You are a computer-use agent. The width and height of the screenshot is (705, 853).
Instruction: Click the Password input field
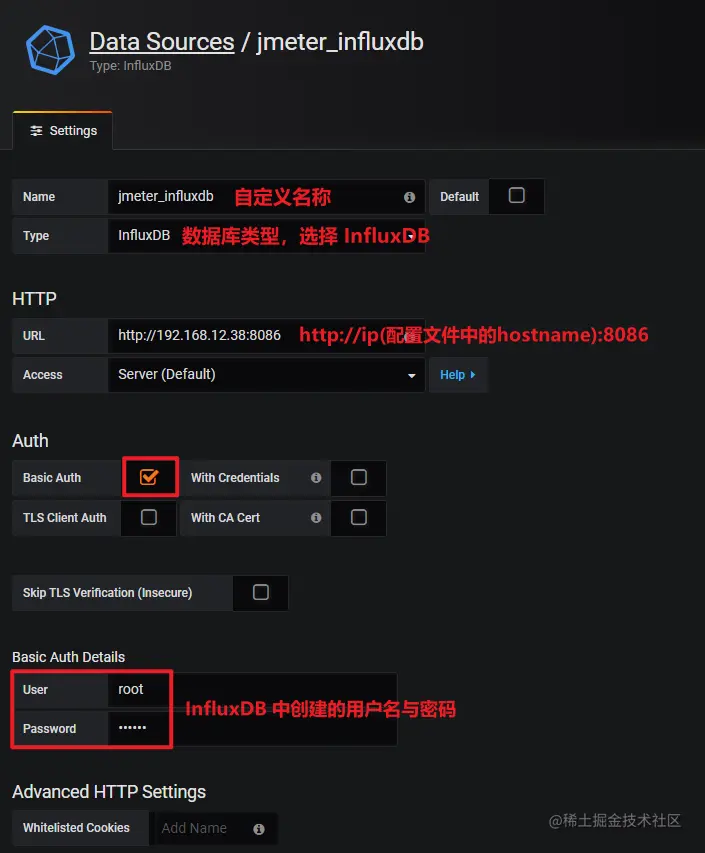252,728
